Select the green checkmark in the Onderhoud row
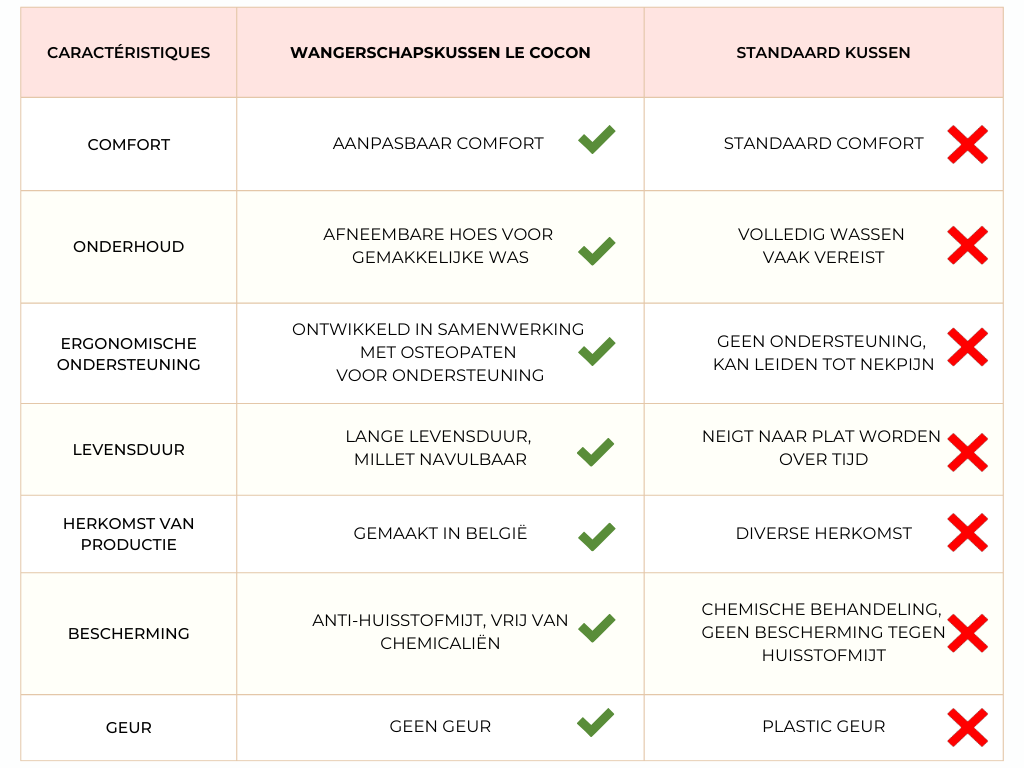This screenshot has height=768, width=1024. pos(596,250)
